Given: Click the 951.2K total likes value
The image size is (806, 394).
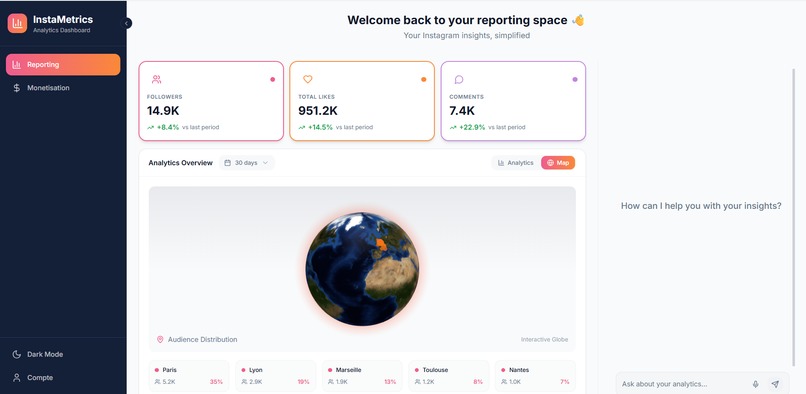Looking at the screenshot, I should pyautogui.click(x=318, y=111).
